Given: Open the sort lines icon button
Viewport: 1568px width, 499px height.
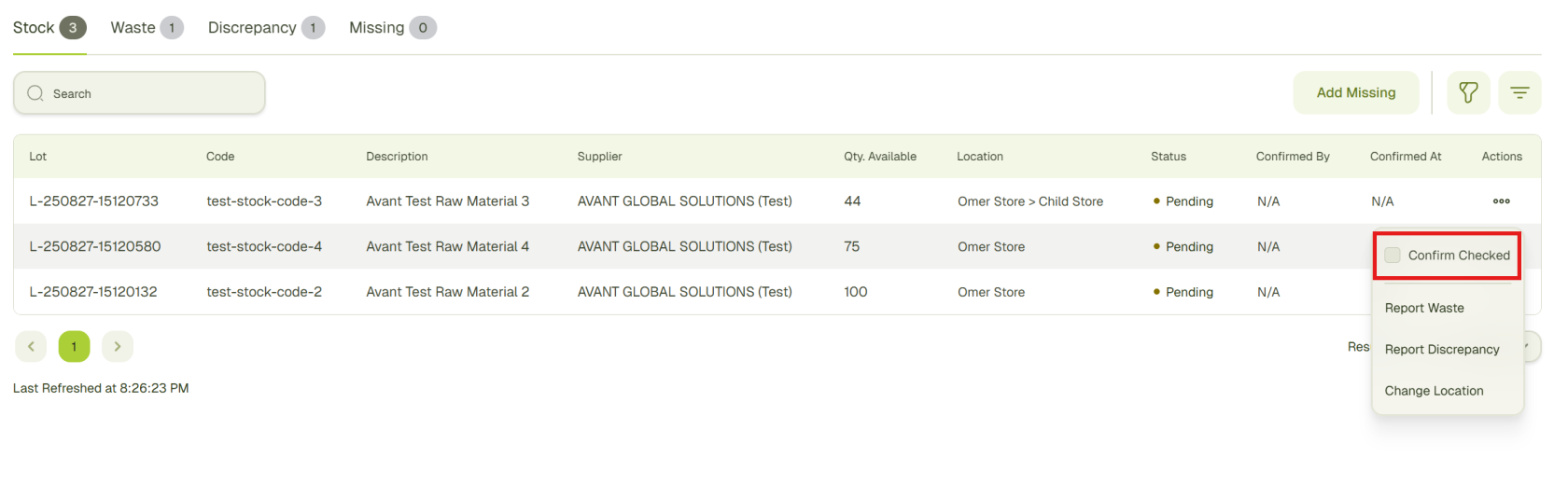Looking at the screenshot, I should 1519,93.
